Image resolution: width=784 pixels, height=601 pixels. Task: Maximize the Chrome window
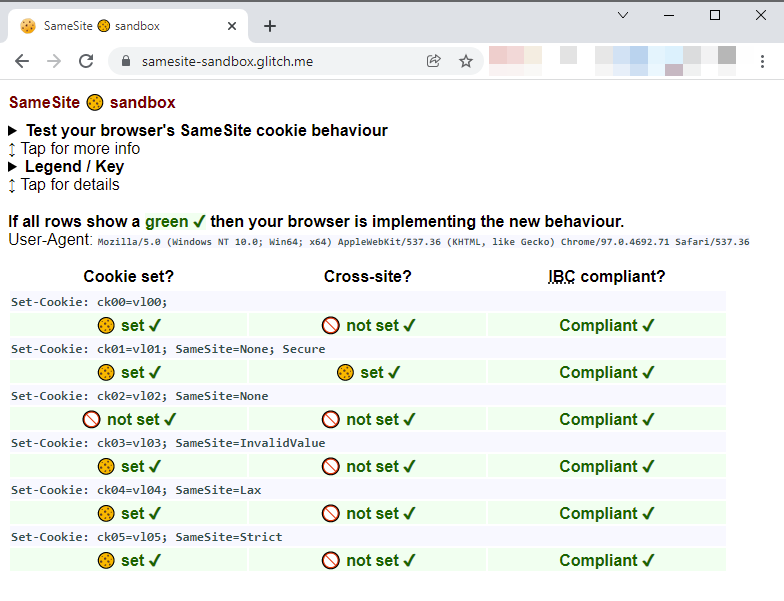coord(715,15)
